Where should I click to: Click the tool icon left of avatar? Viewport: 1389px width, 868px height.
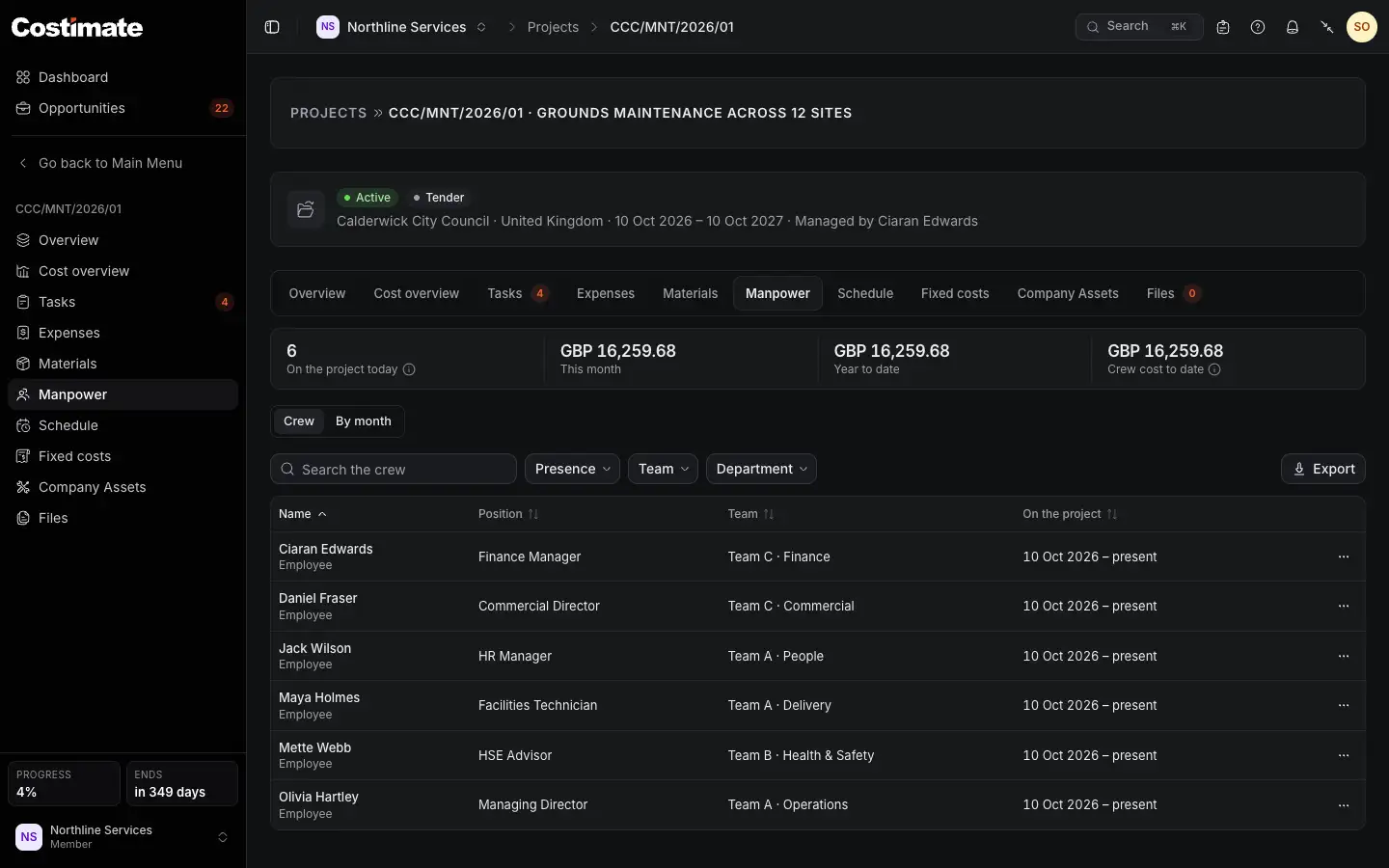point(1327,27)
